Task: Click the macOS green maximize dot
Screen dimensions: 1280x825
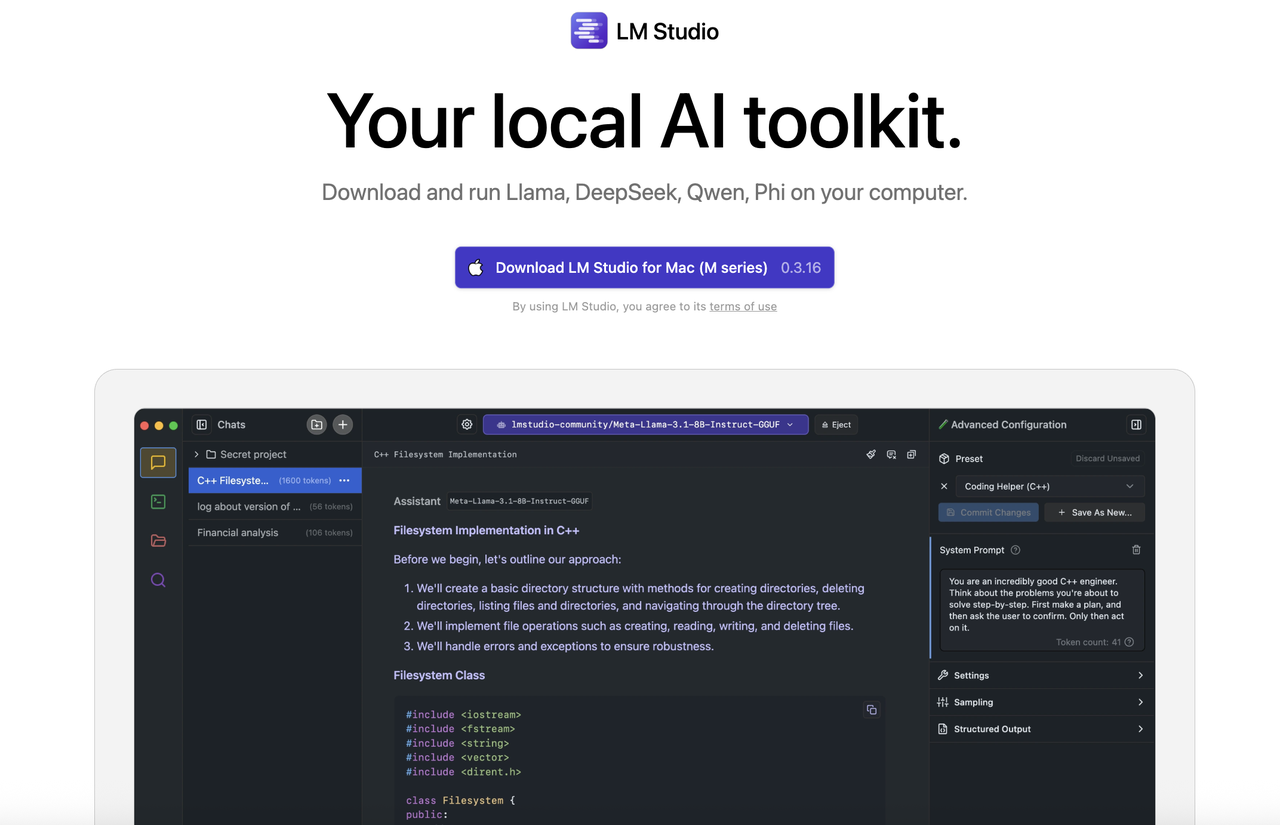Action: [x=173, y=426]
